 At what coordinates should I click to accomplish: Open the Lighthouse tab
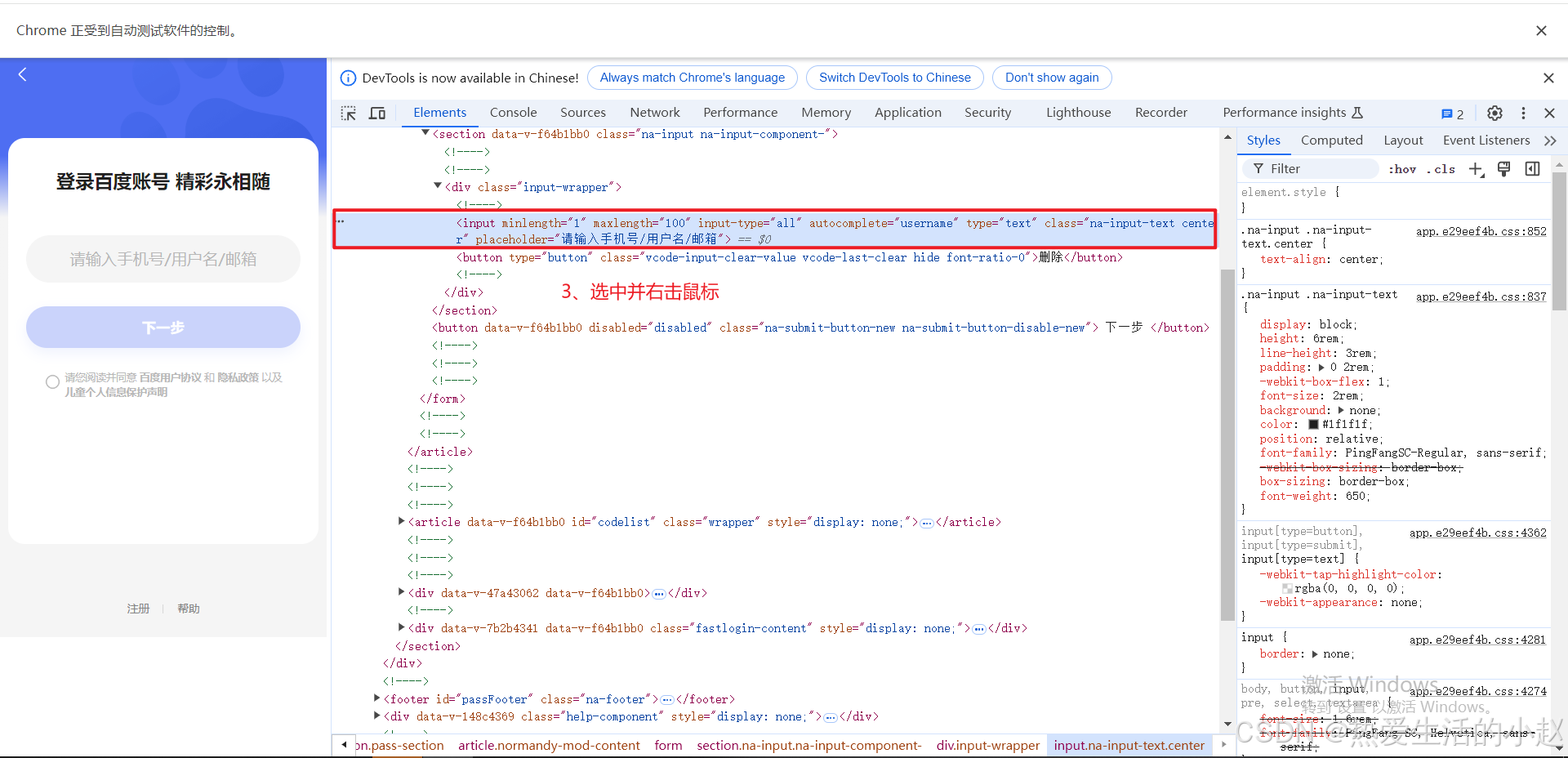(x=1078, y=113)
